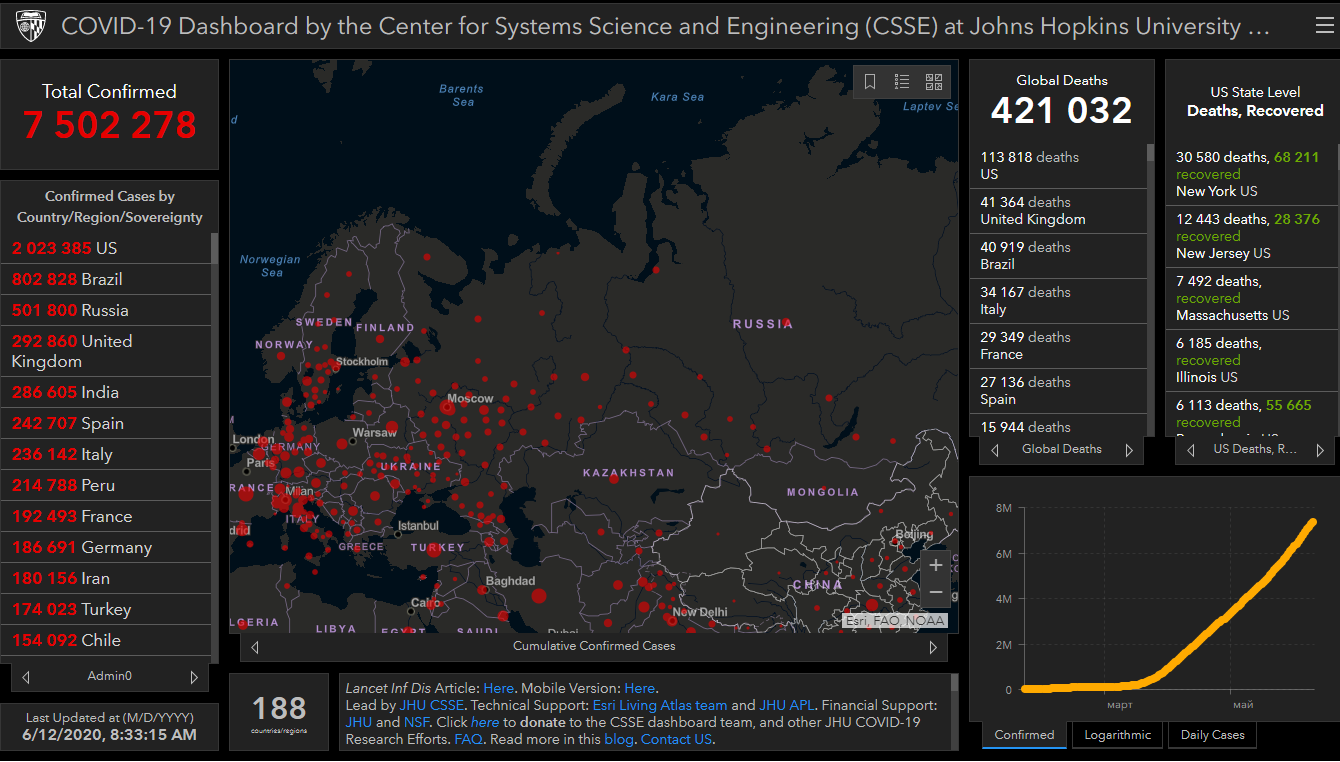Zoom out on the map with minus
Viewport: 1340px width, 762px height.
click(936, 592)
